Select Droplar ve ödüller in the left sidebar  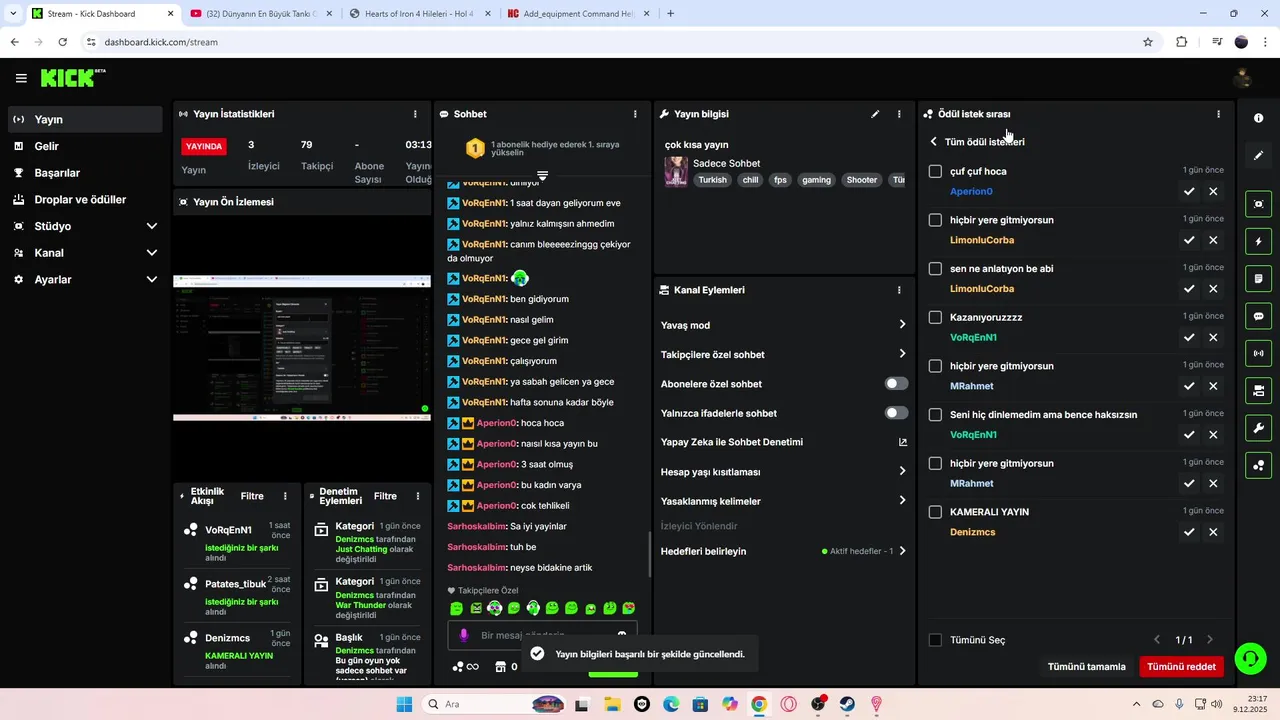point(85,199)
